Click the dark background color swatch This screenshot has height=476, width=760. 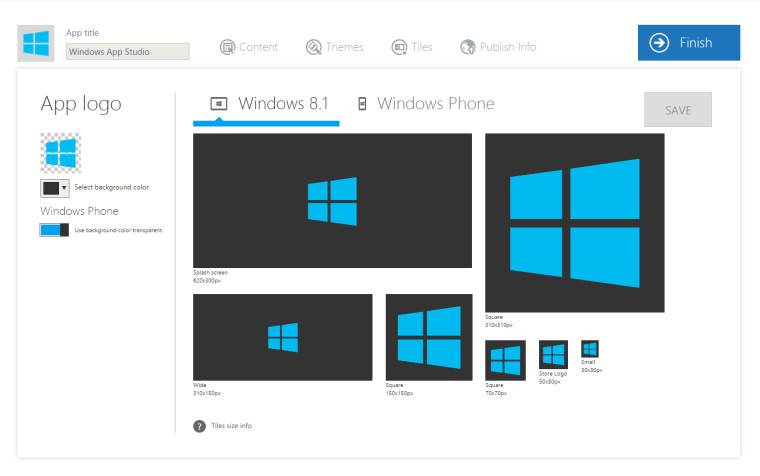51,188
